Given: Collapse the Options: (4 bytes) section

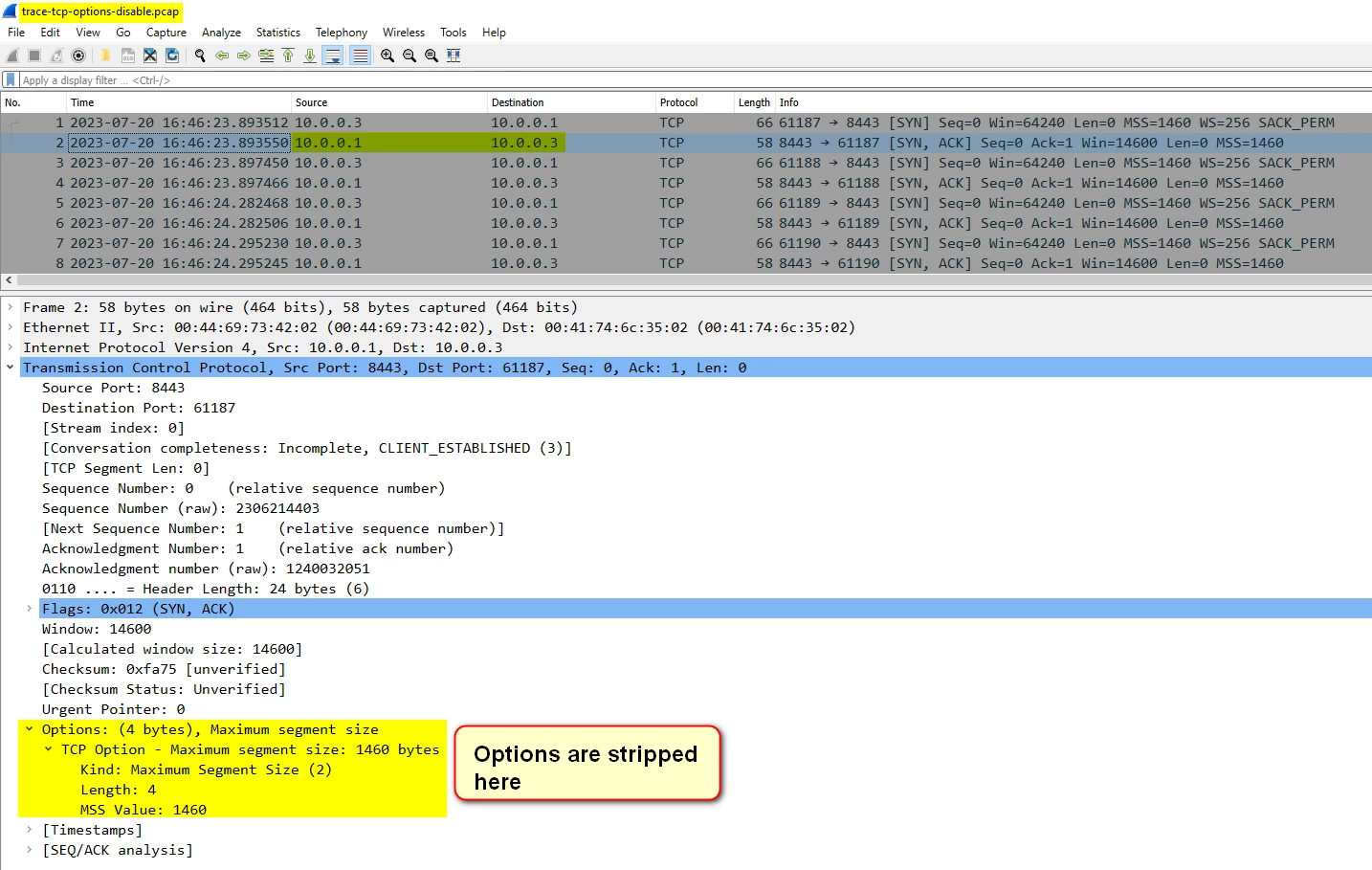Looking at the screenshot, I should tap(30, 729).
